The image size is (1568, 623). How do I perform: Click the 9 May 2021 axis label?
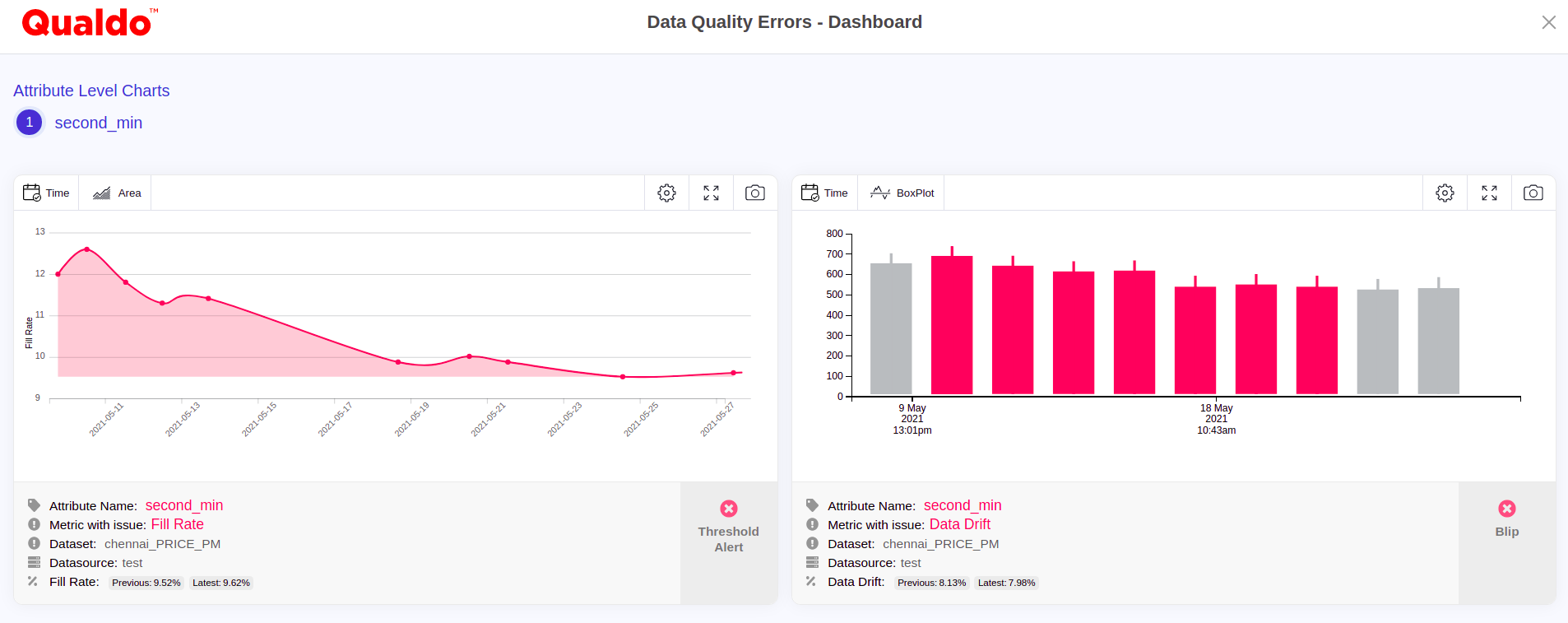(x=912, y=419)
